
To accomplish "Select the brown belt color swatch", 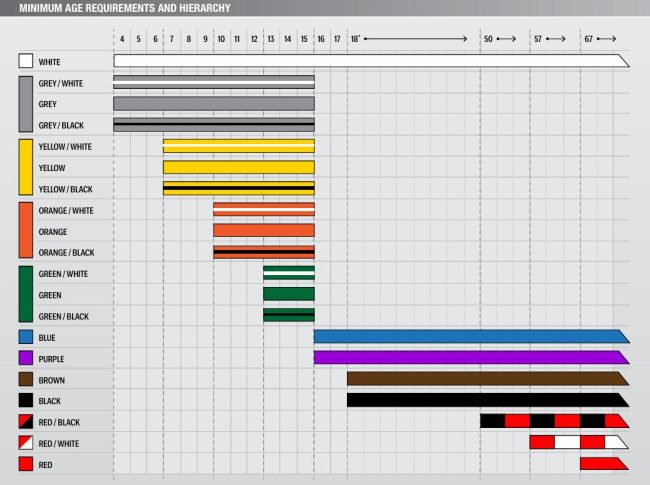I will coord(26,379).
